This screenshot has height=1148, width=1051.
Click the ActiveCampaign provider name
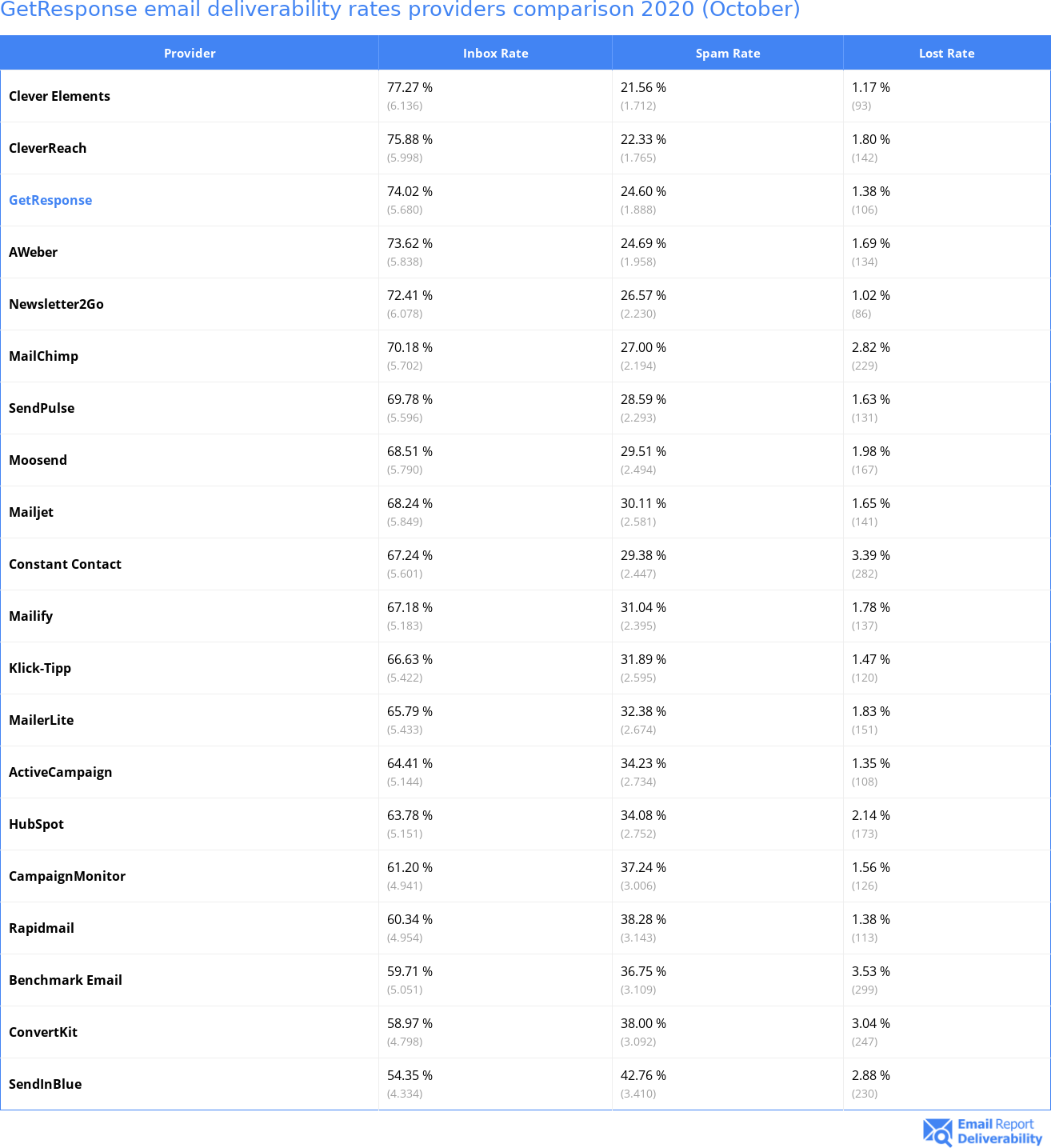[x=60, y=772]
